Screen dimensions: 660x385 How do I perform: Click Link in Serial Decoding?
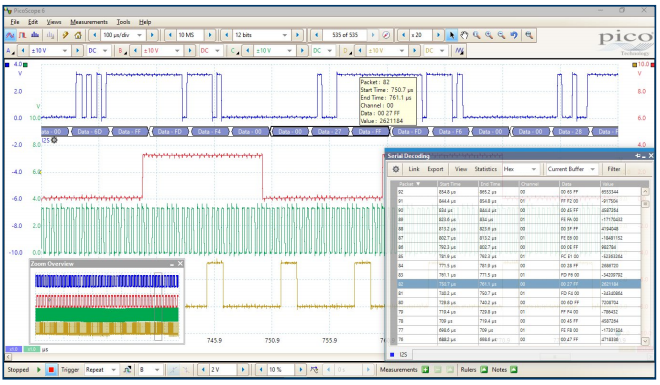coord(414,169)
